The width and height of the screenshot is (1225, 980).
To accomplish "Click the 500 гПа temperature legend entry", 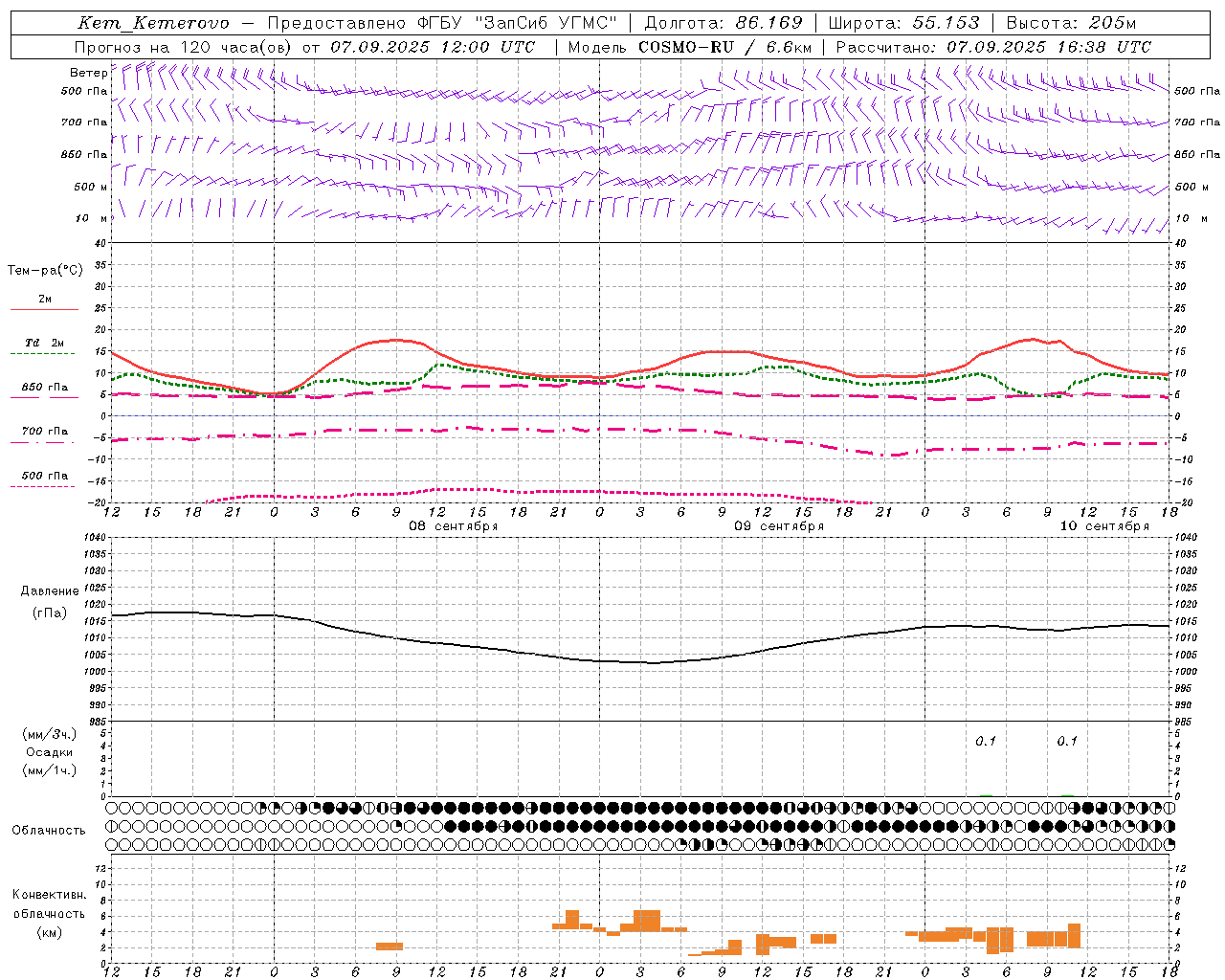I will [x=45, y=475].
